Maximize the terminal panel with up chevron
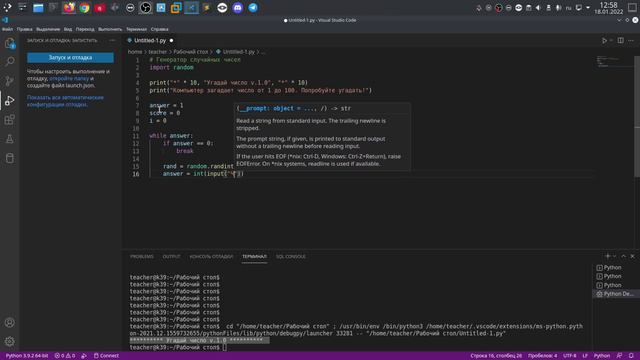 pyautogui.click(x=623, y=256)
